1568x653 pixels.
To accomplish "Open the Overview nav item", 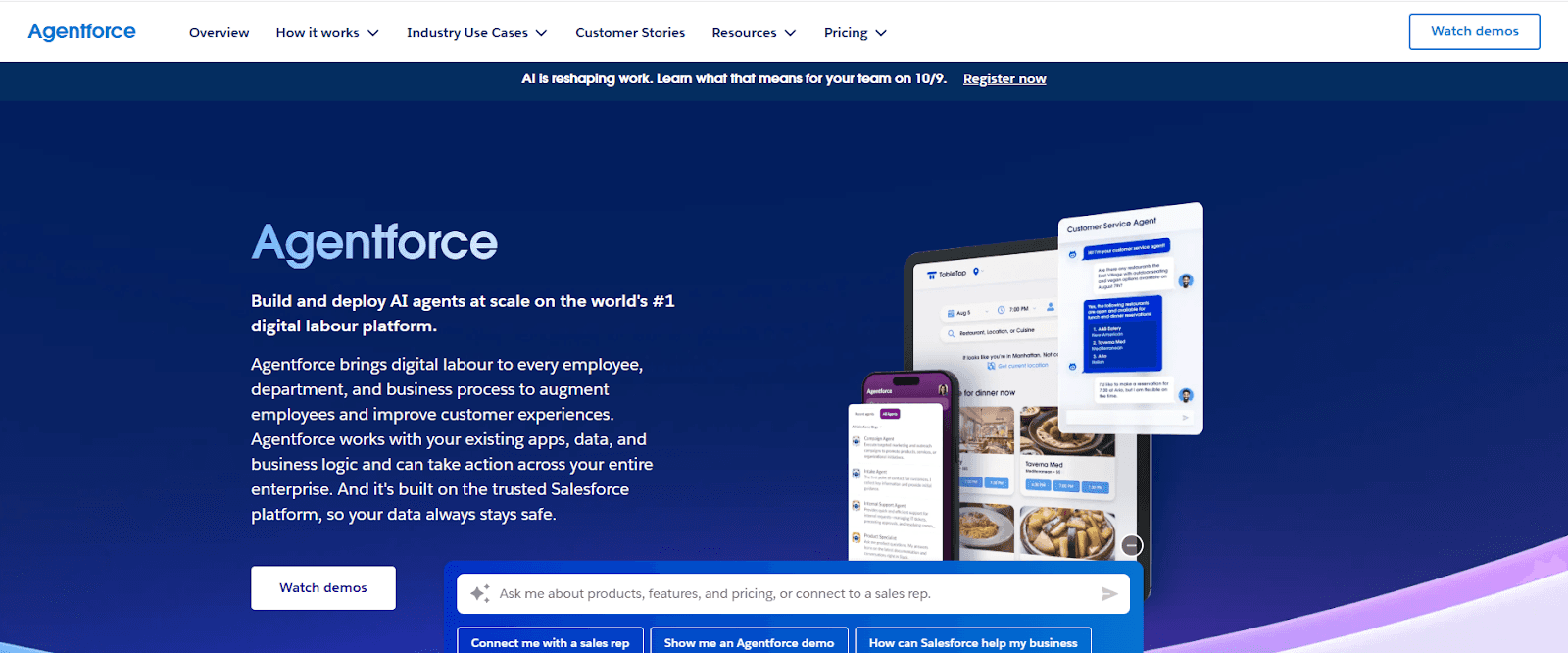I will point(219,32).
